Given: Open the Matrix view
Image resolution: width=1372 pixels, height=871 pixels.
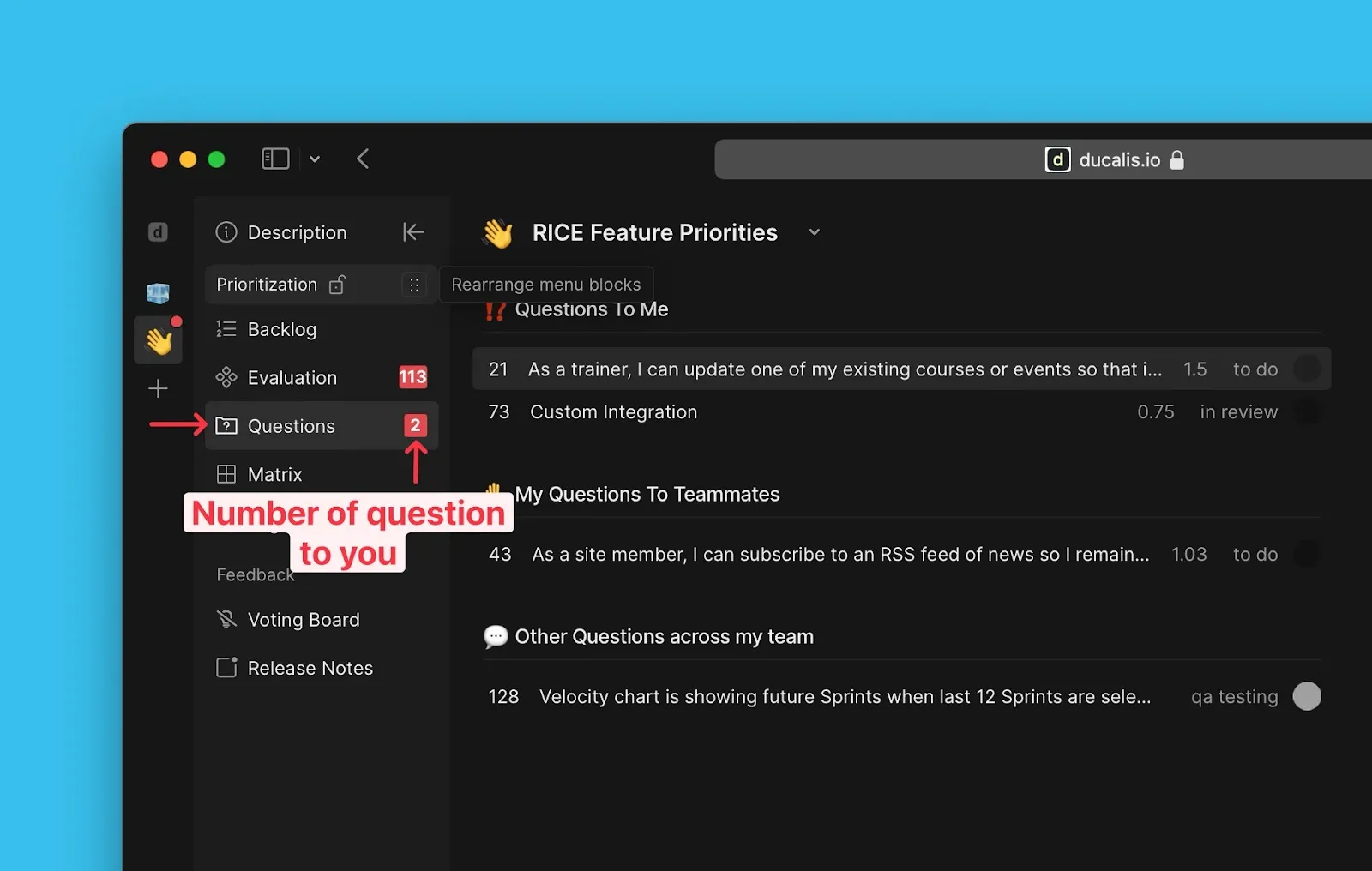Looking at the screenshot, I should [x=274, y=475].
